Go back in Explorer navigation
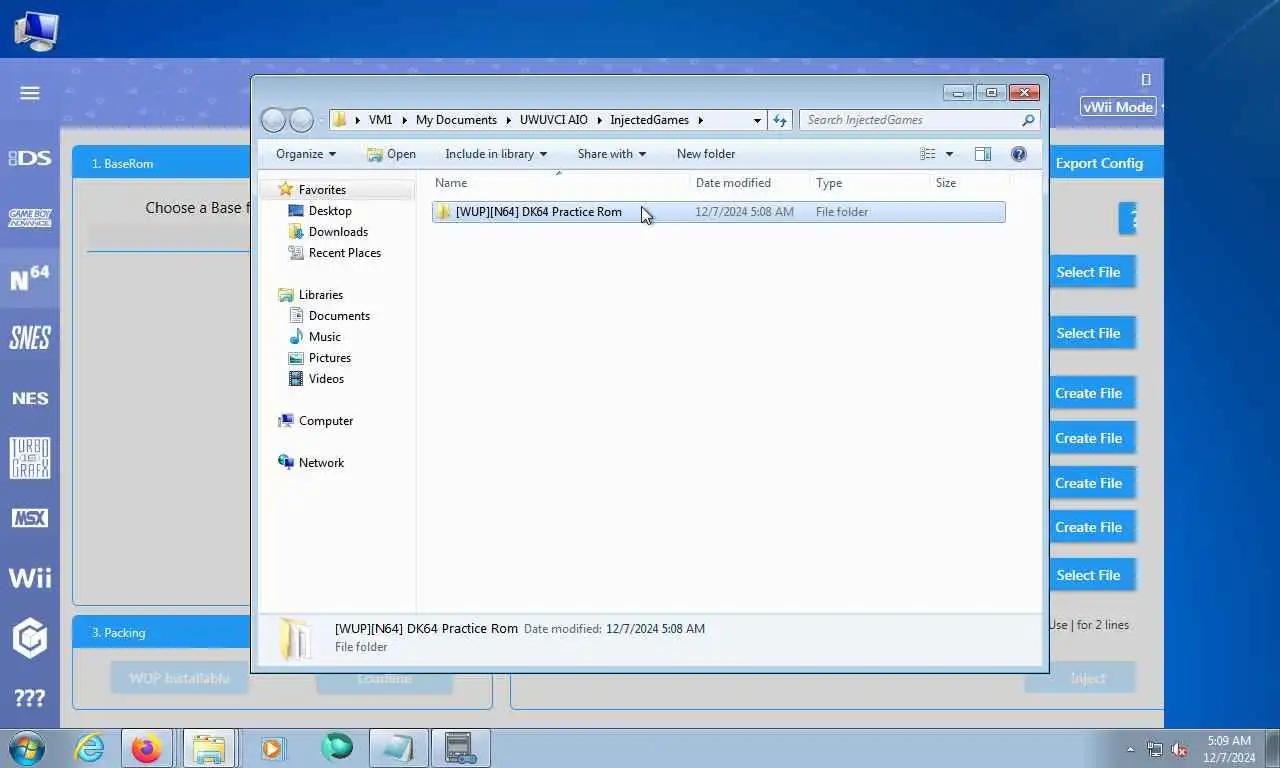 coord(273,120)
